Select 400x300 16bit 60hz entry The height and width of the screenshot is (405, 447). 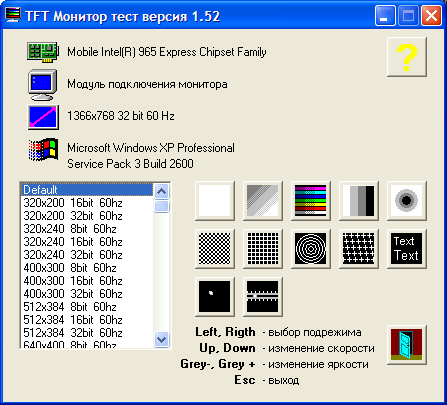click(x=87, y=281)
